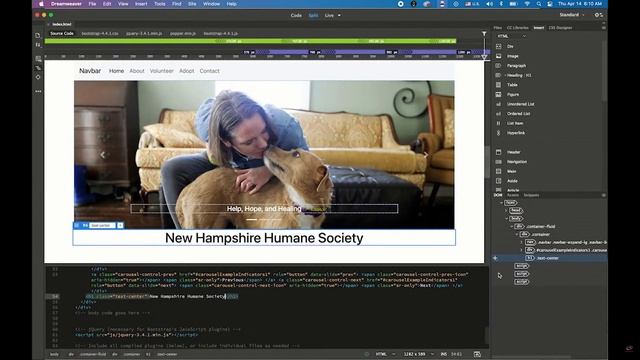Open the Insert panel options menu
Viewport: 640px width, 360px height.
[x=604, y=28]
